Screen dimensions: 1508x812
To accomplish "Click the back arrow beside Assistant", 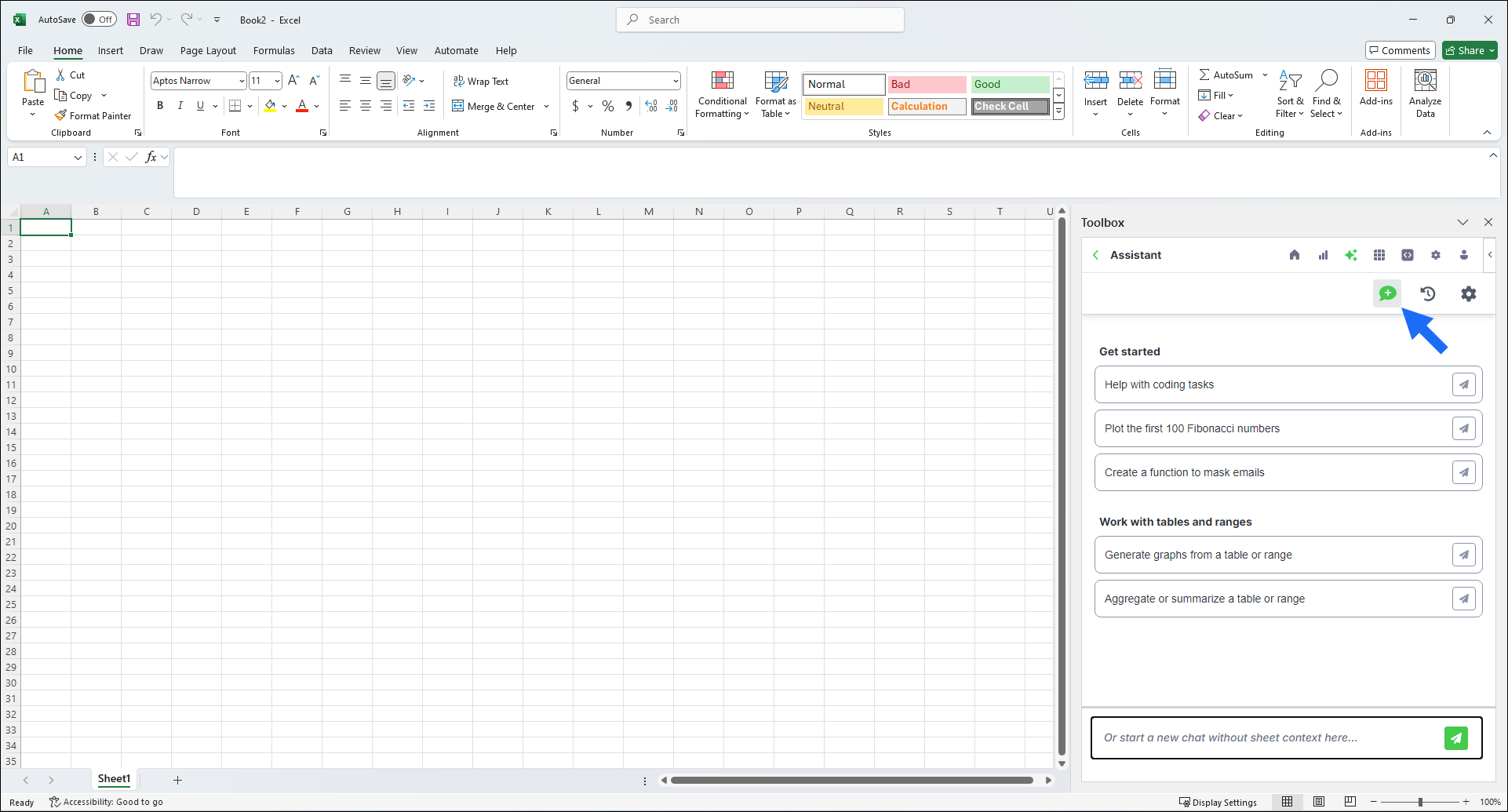I will pos(1096,255).
